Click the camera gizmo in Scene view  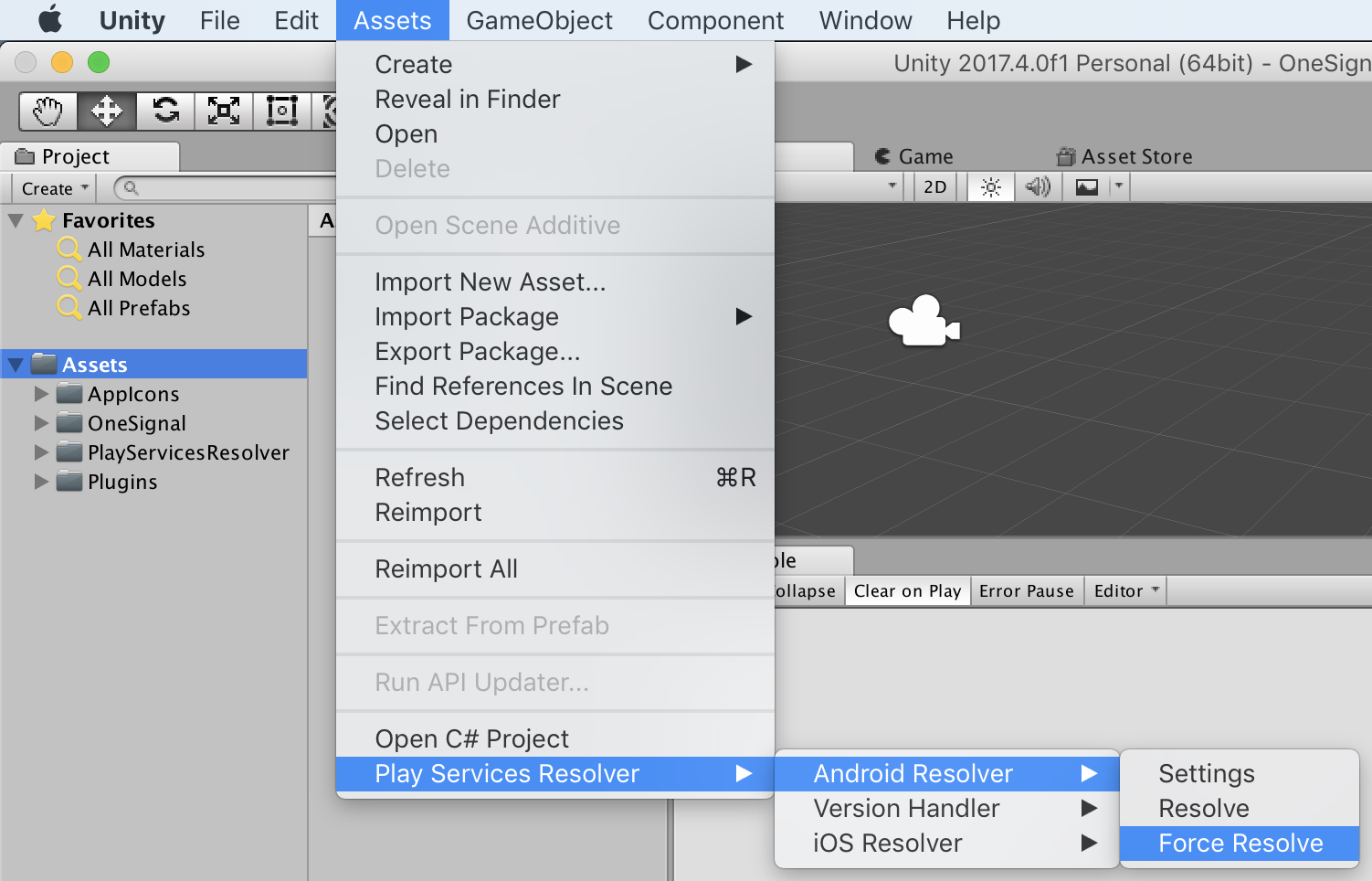tap(923, 321)
